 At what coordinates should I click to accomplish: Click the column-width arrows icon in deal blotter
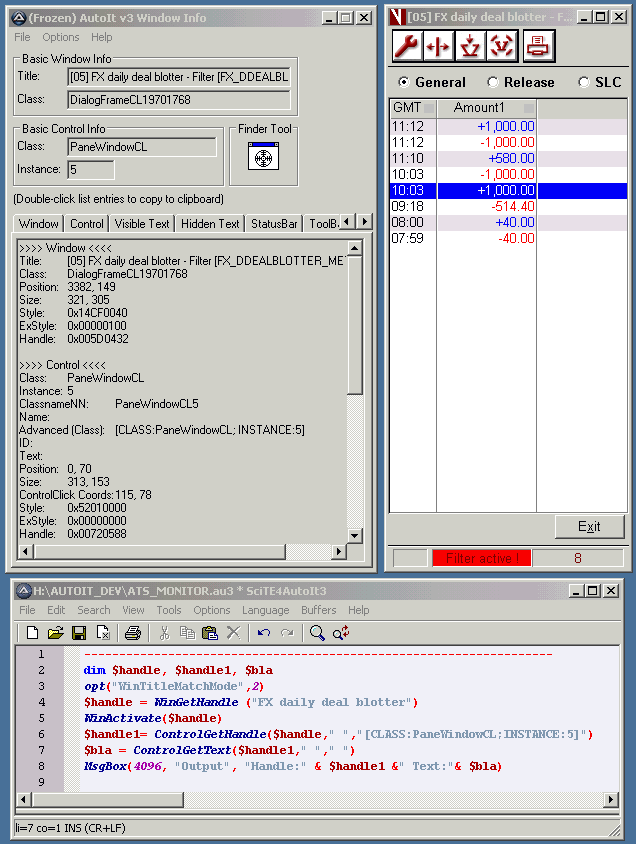pyautogui.click(x=438, y=46)
